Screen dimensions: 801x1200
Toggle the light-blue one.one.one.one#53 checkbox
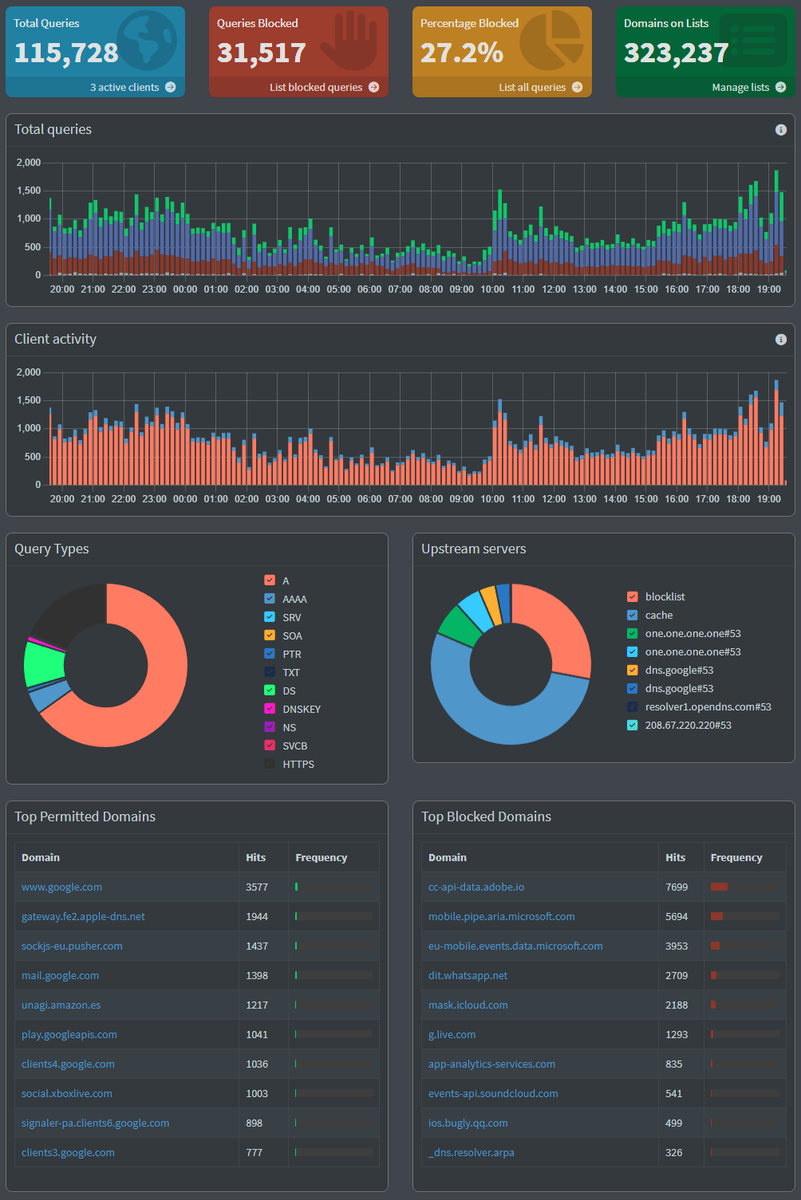click(x=632, y=652)
